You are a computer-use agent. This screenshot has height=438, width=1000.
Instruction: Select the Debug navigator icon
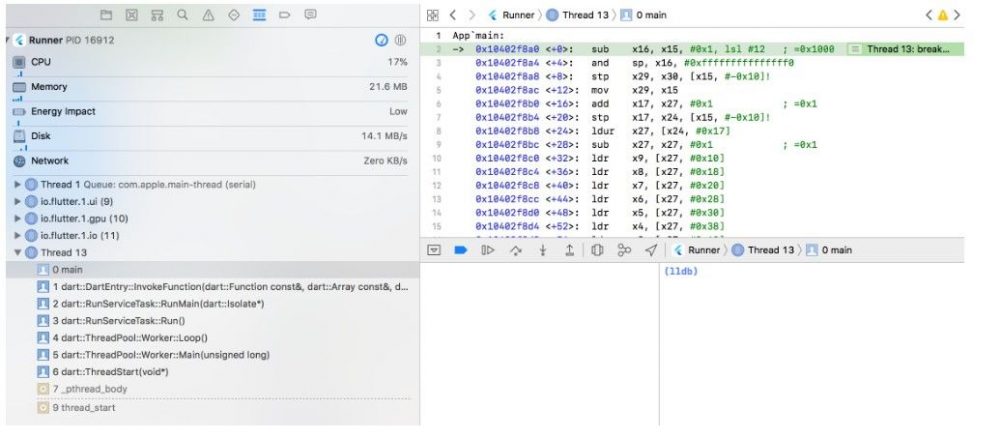click(259, 15)
